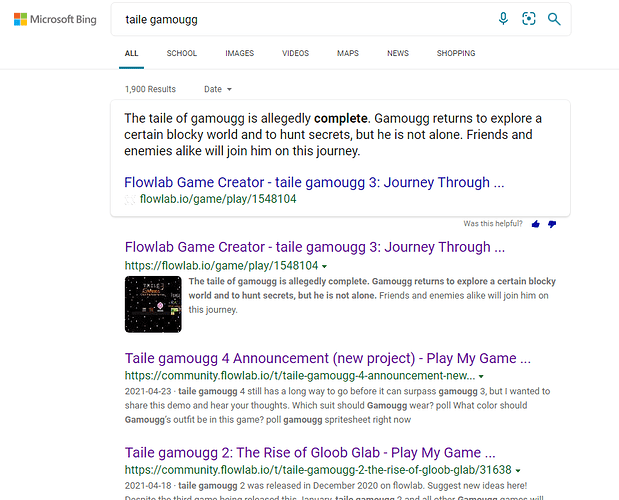
Task: Open Taile gamougg 4 Announcement result
Action: pyautogui.click(x=328, y=358)
